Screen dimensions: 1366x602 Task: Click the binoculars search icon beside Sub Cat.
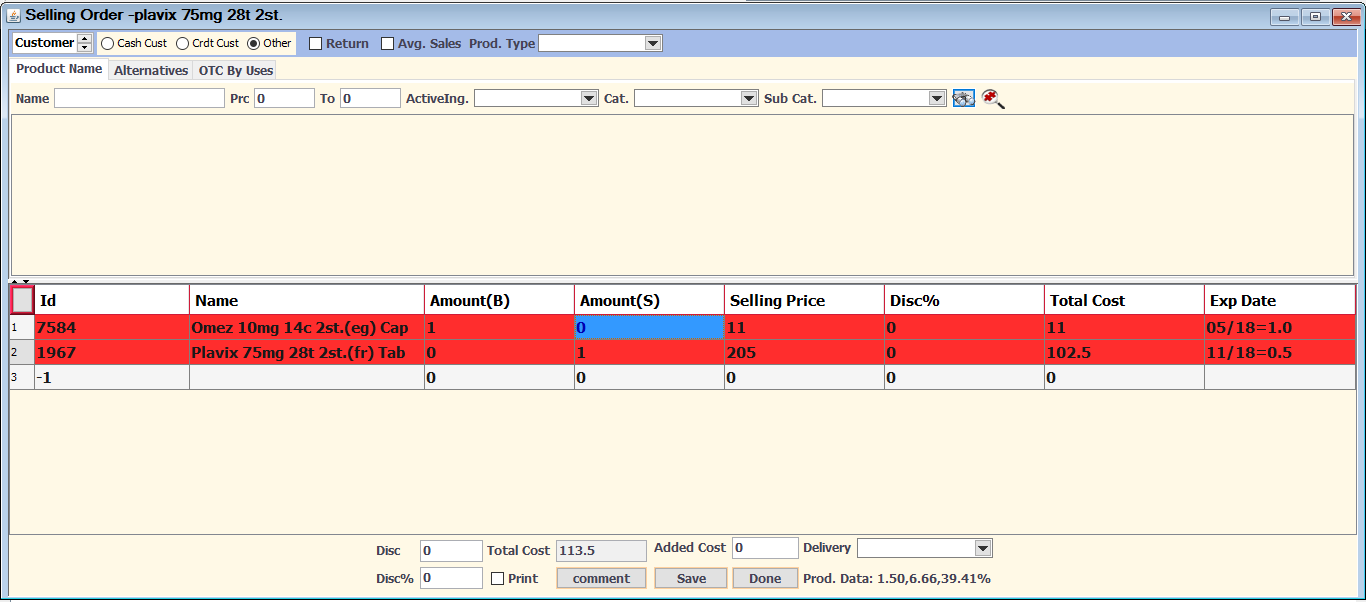(x=963, y=98)
